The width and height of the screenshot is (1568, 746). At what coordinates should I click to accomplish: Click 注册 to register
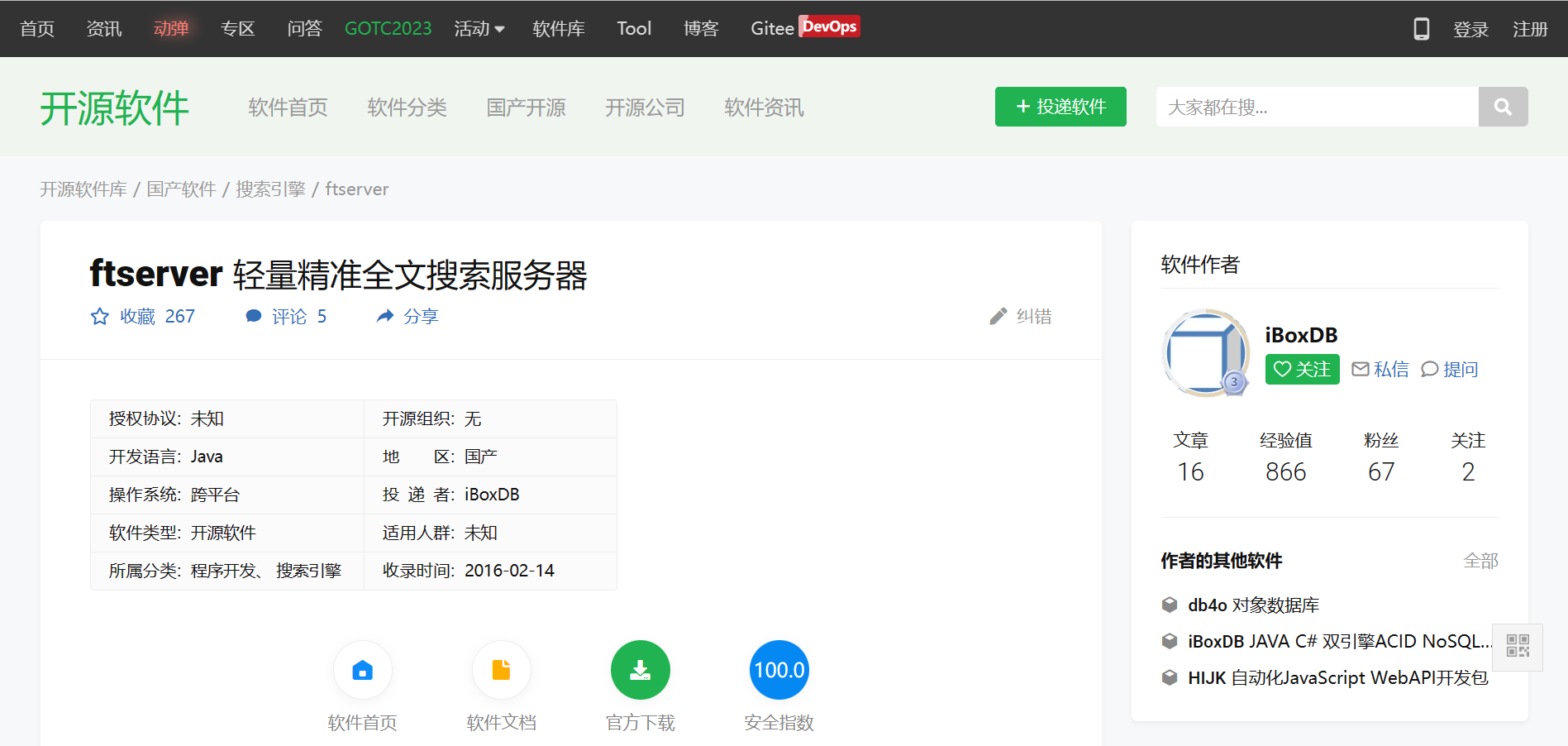click(1530, 29)
